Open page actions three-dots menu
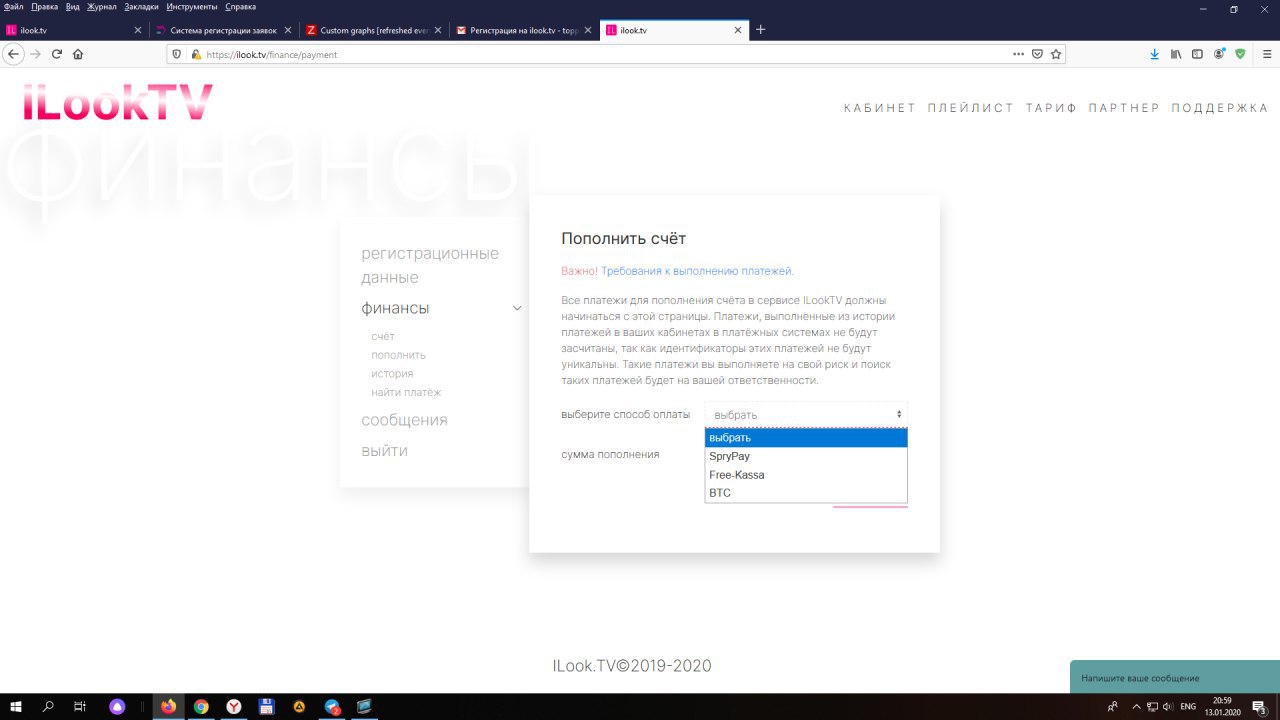The image size is (1280, 720). (x=1018, y=54)
